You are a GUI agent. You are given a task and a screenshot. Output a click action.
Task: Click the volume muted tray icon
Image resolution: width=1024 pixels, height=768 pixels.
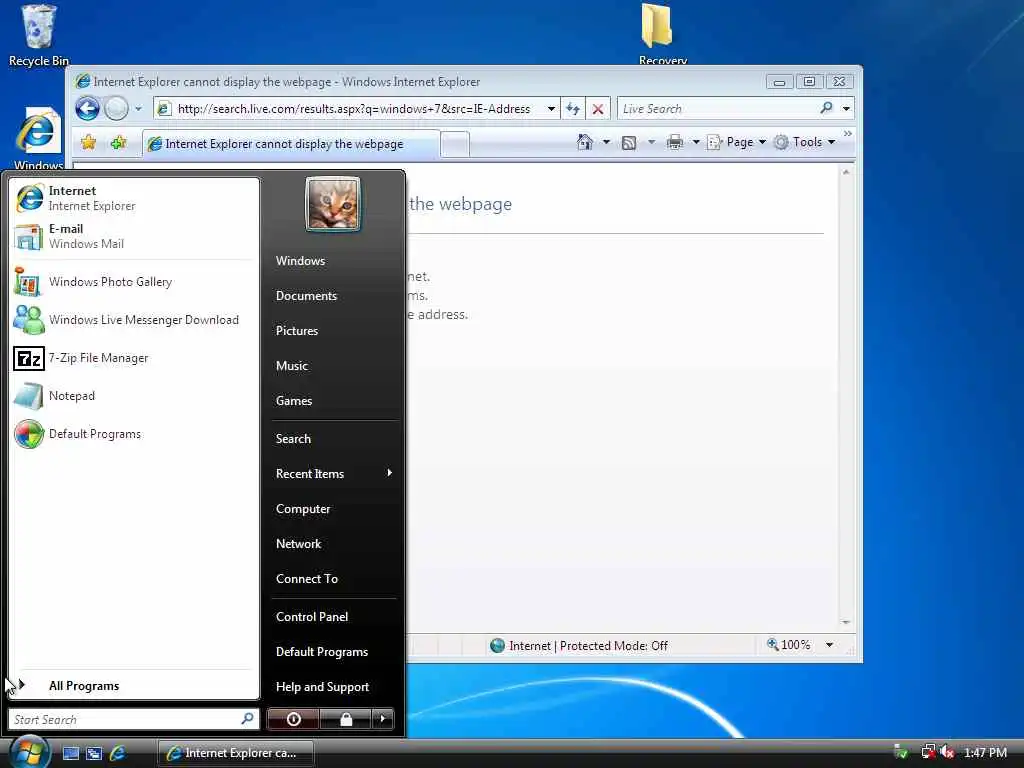(947, 752)
